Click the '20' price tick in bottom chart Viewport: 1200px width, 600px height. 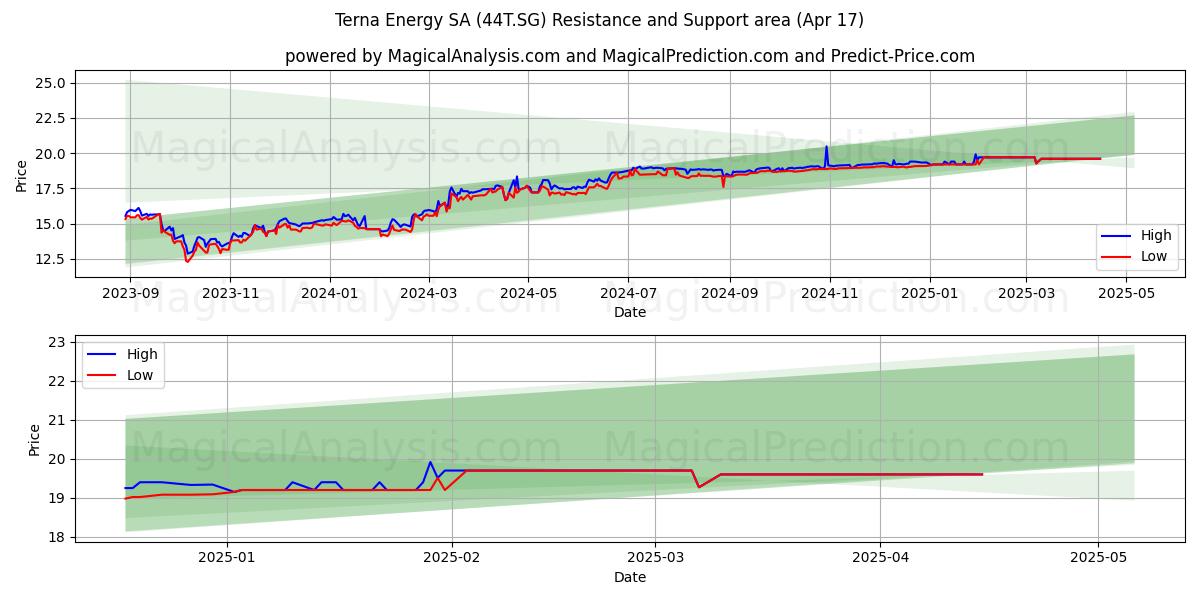(58, 459)
